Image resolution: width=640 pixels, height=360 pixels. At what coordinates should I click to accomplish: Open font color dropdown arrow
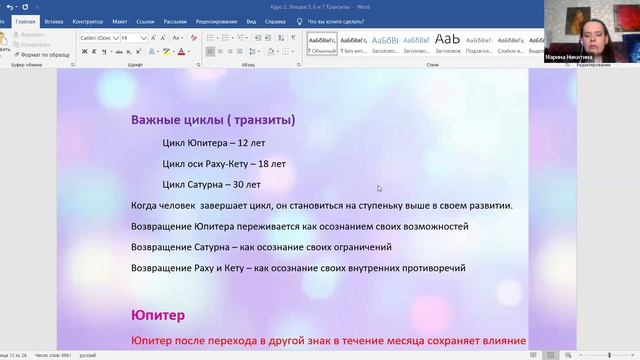coord(189,51)
